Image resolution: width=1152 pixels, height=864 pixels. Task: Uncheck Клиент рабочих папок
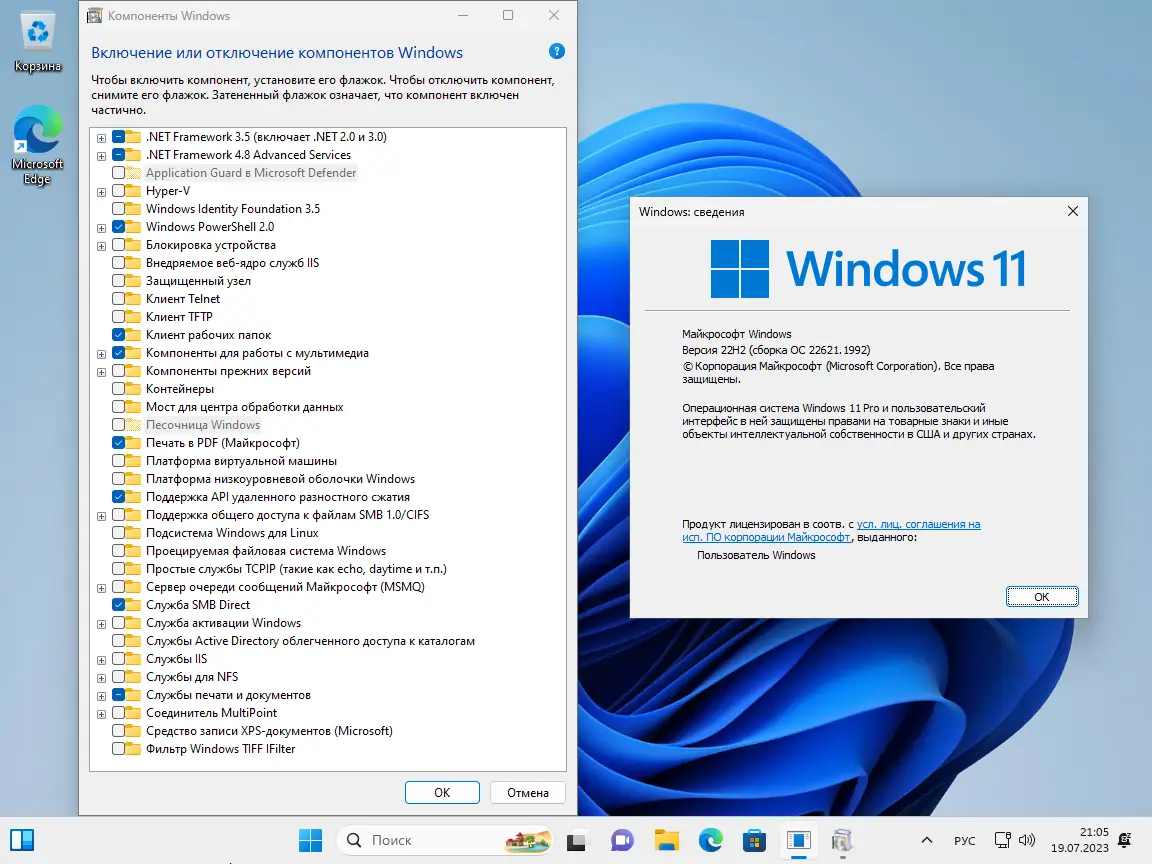click(x=118, y=335)
